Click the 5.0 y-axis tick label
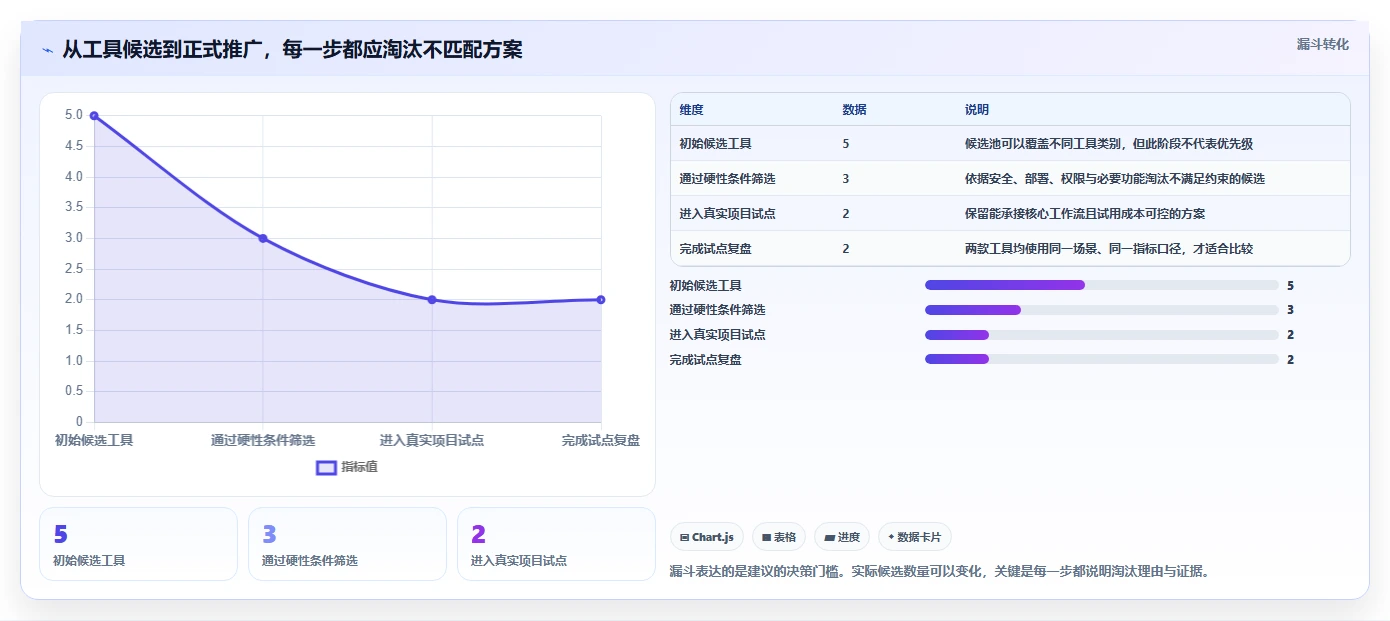1390x621 pixels. (x=75, y=115)
